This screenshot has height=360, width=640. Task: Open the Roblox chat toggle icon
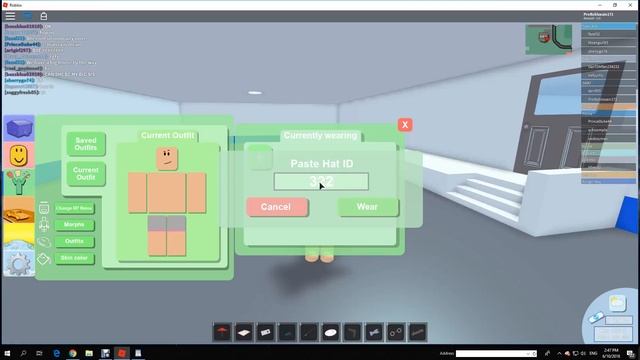click(x=27, y=16)
